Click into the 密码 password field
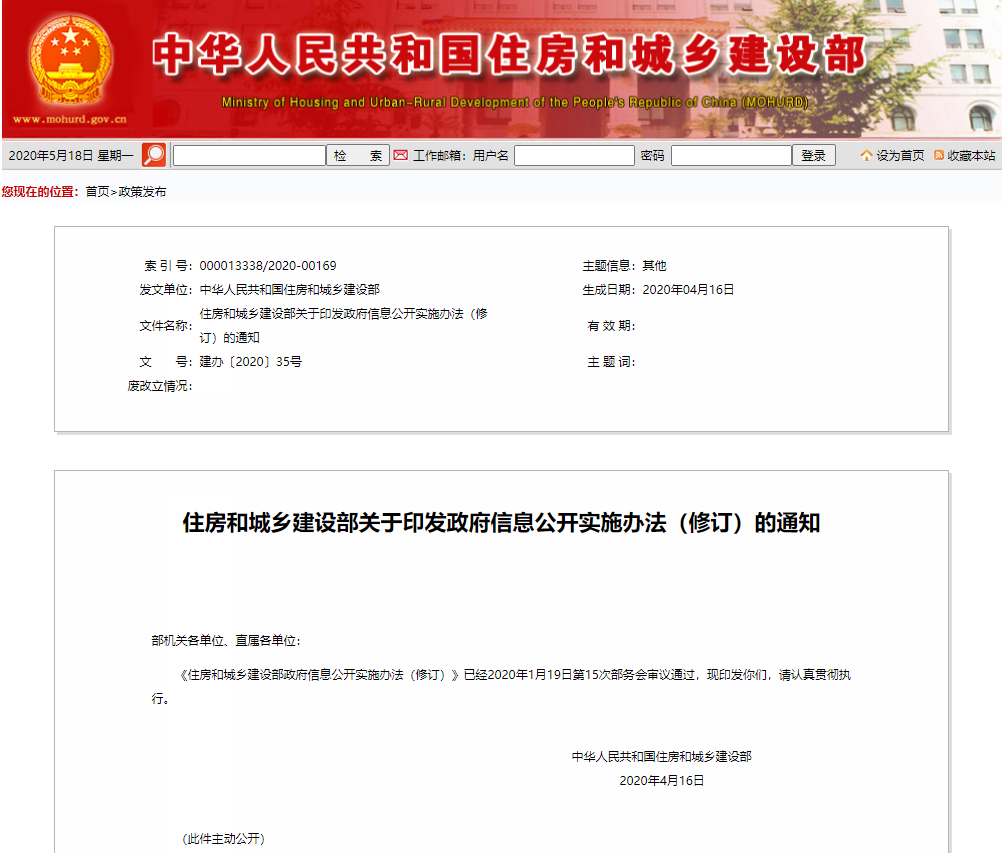 [x=730, y=155]
